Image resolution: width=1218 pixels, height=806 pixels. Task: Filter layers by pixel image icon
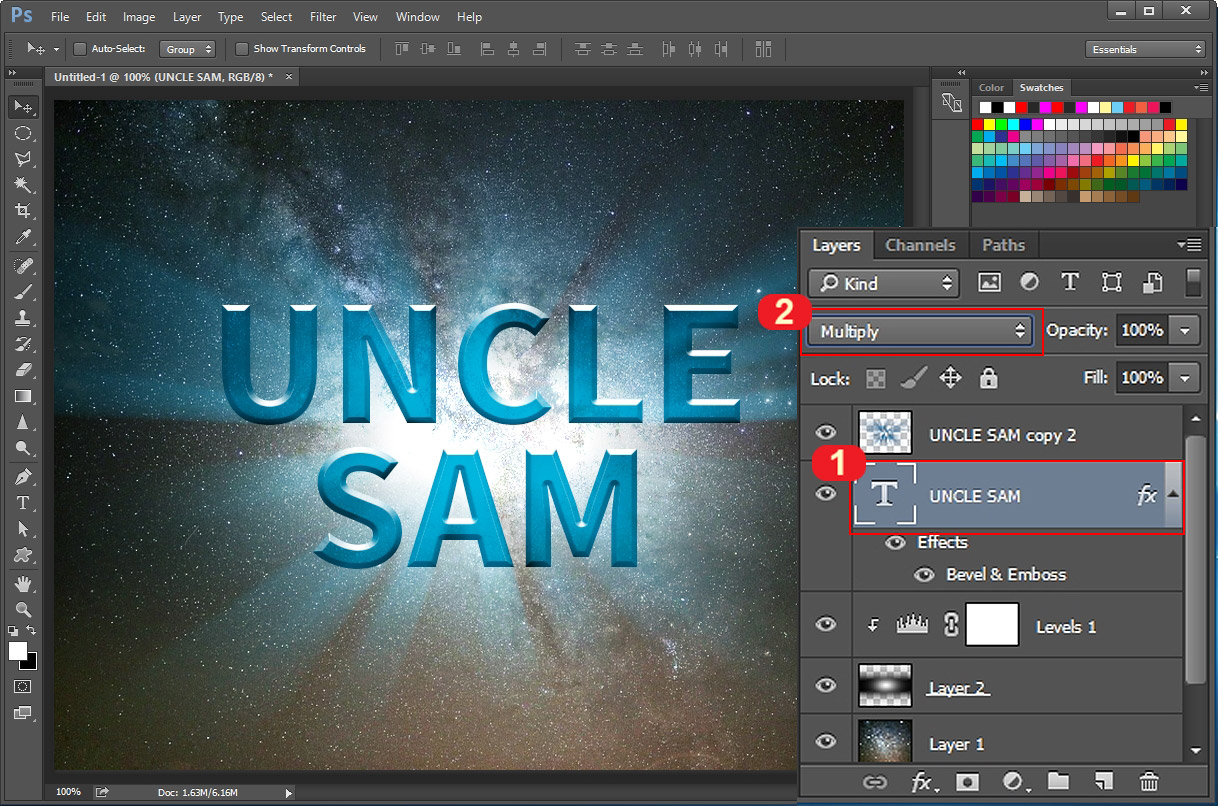(x=990, y=283)
